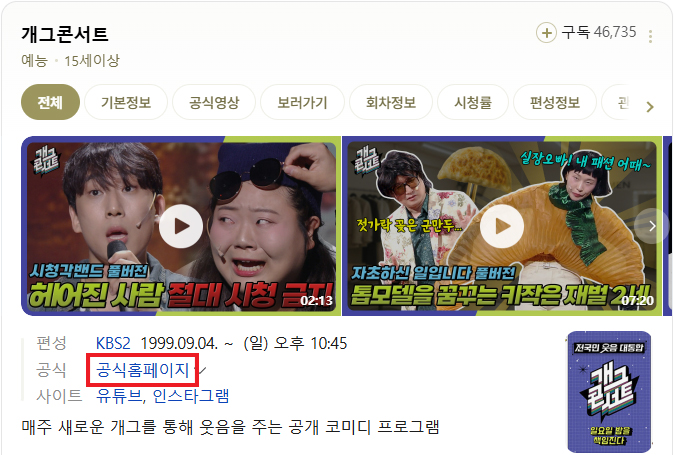Play the 자초하신 일입니다 풀버전 video
Image resolution: width=674 pixels, height=455 pixels.
click(502, 226)
